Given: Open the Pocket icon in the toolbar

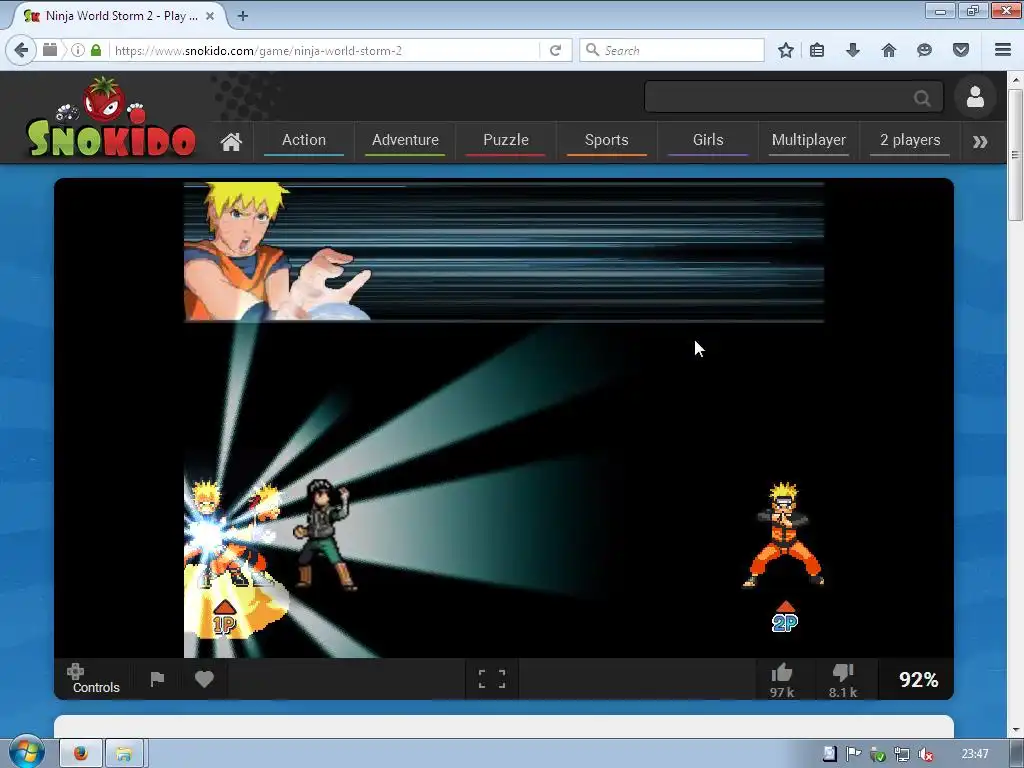Looking at the screenshot, I should (961, 50).
